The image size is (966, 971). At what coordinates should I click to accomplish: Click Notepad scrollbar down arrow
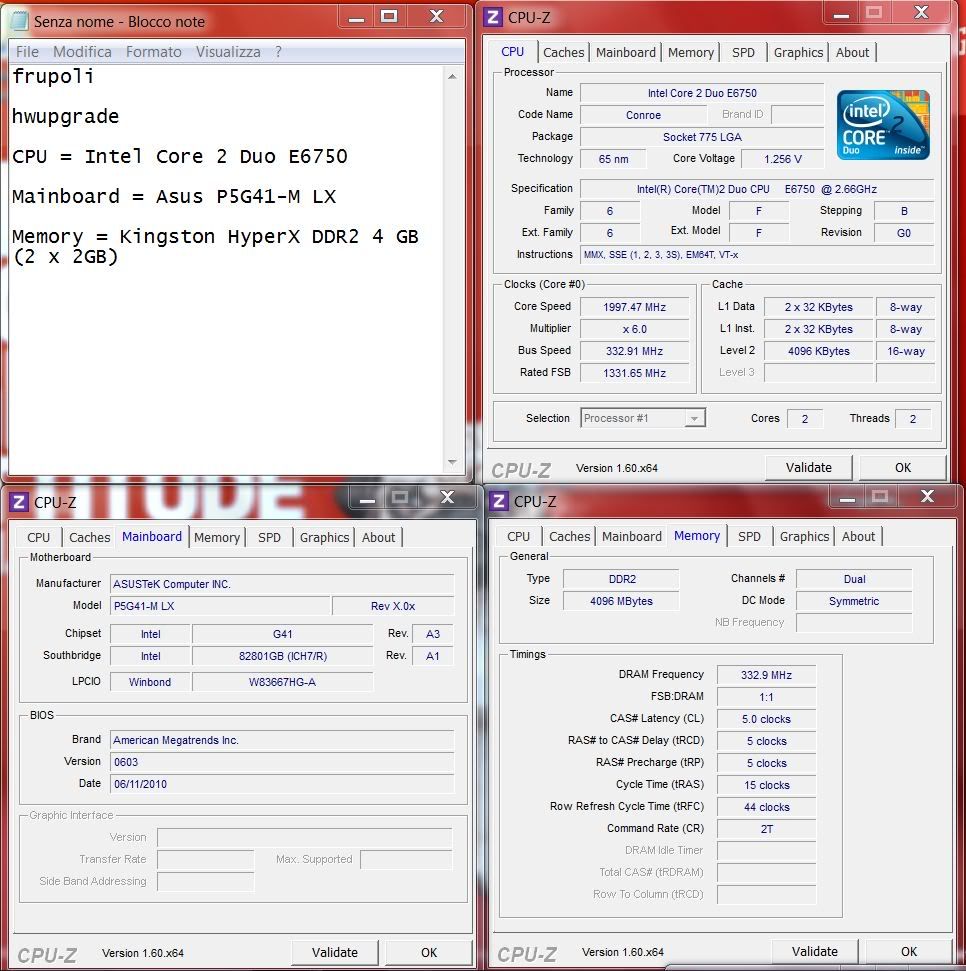tap(452, 462)
